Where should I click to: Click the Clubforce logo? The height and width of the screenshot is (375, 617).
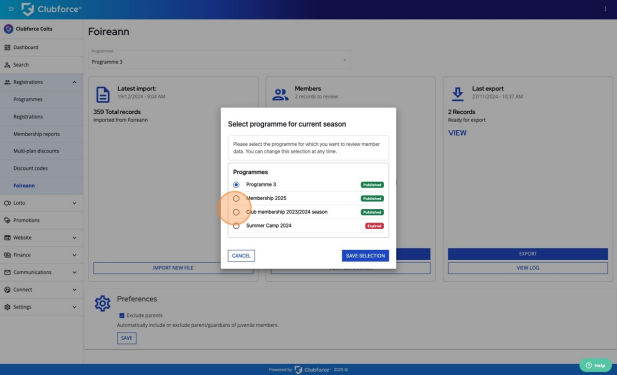click(51, 9)
